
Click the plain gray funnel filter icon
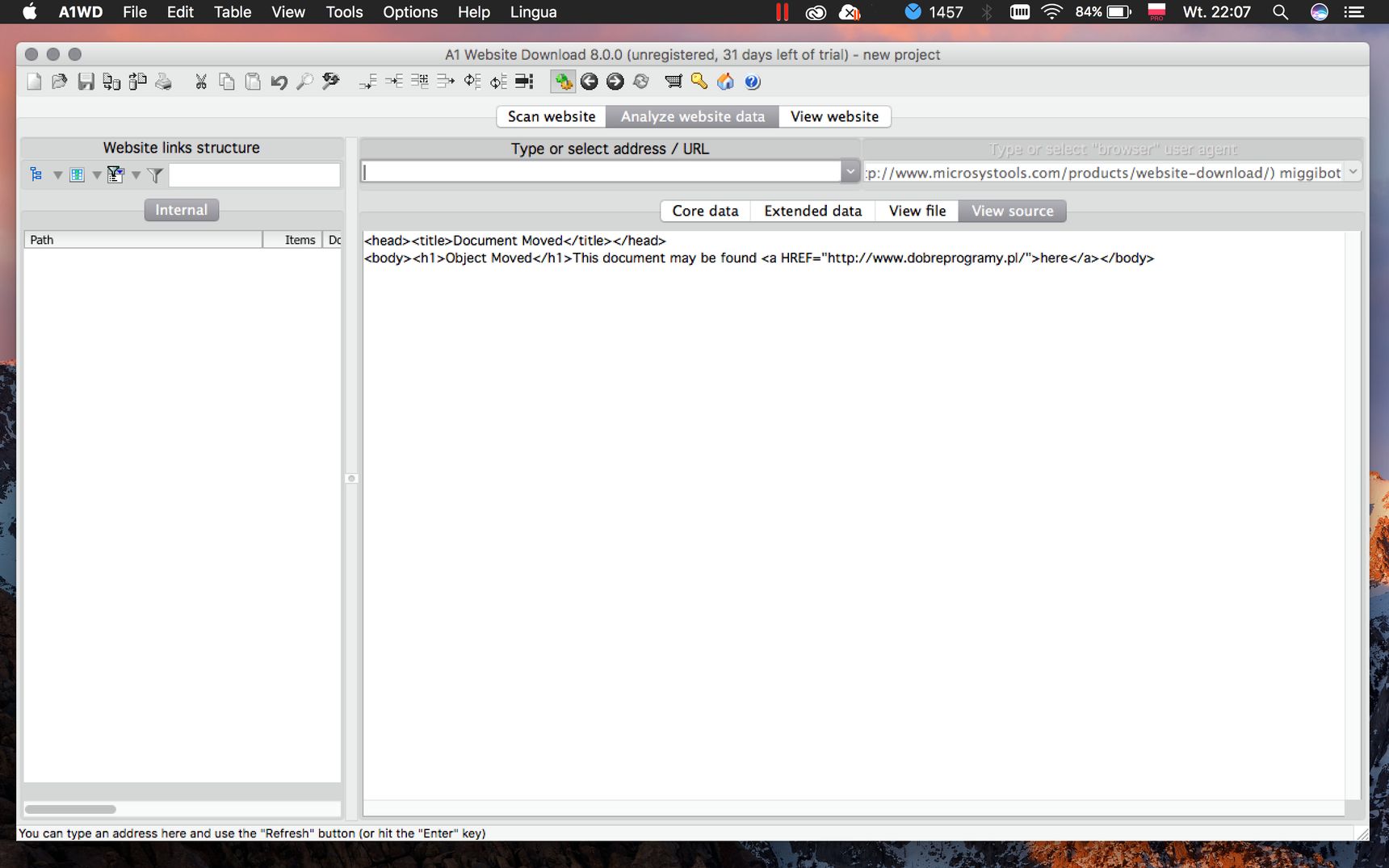click(155, 174)
